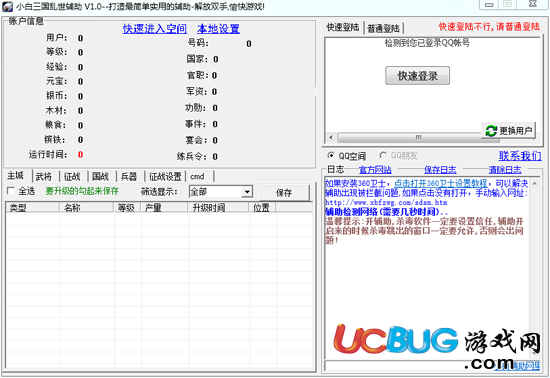This screenshot has width=550, height=378.
Task: Switch to the 武将 tab
Action: coord(44,176)
